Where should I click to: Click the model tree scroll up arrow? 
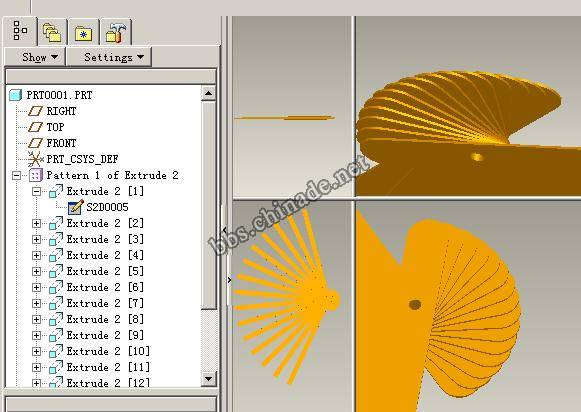(209, 93)
